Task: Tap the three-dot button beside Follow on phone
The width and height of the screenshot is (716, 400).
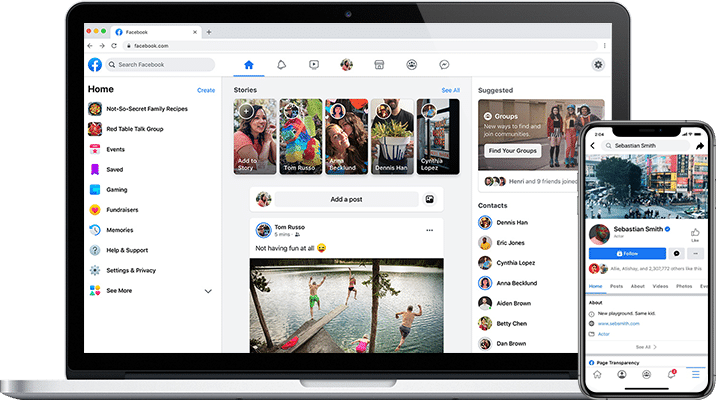Action: coord(695,253)
